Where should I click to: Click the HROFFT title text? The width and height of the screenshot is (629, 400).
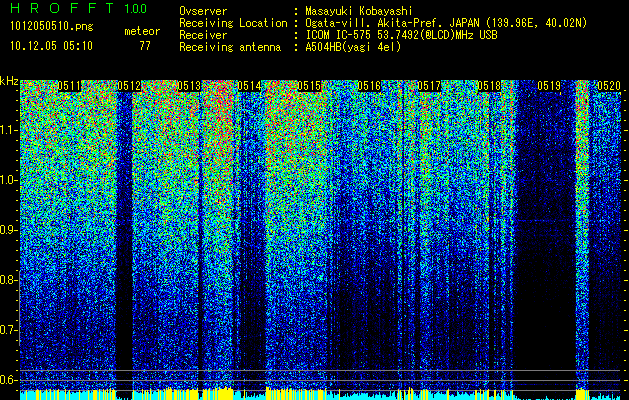[x=62, y=8]
